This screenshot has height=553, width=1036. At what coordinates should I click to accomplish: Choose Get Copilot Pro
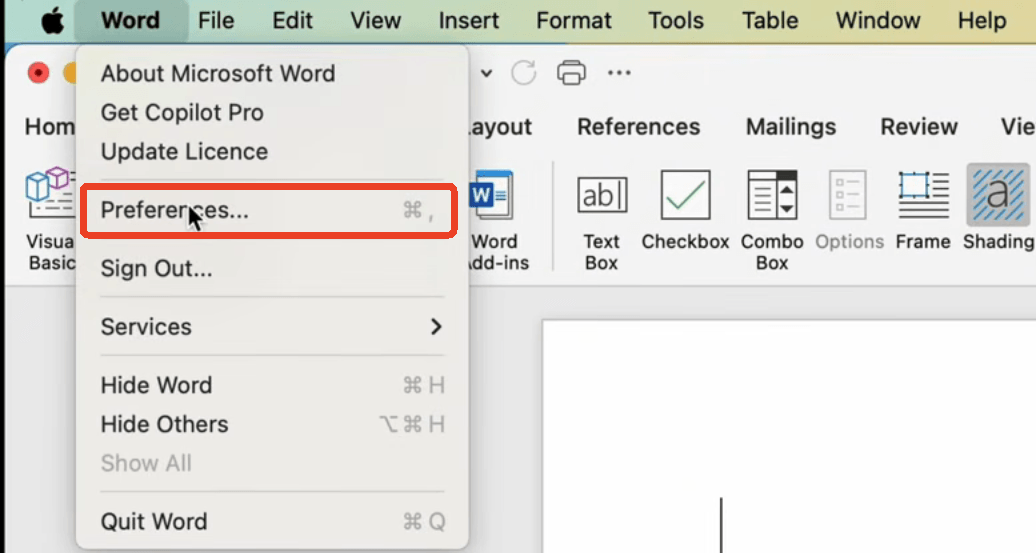pos(272,112)
